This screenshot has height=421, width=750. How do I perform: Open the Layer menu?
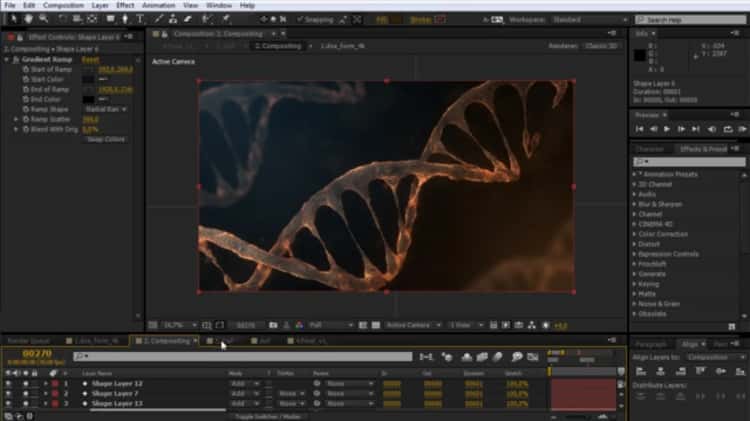(x=100, y=5)
